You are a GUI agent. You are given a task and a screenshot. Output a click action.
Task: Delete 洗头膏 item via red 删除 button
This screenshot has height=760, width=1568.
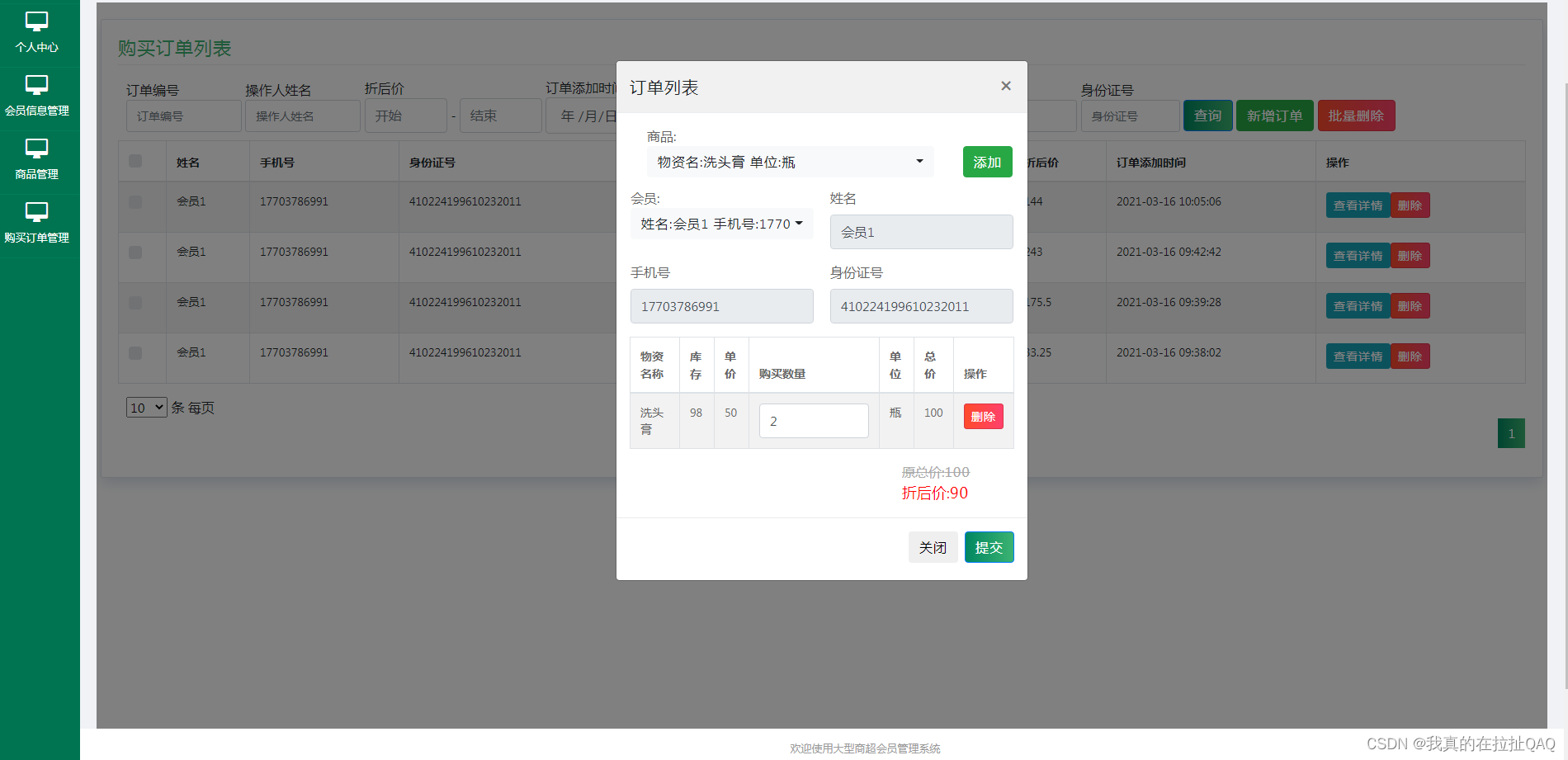[983, 416]
